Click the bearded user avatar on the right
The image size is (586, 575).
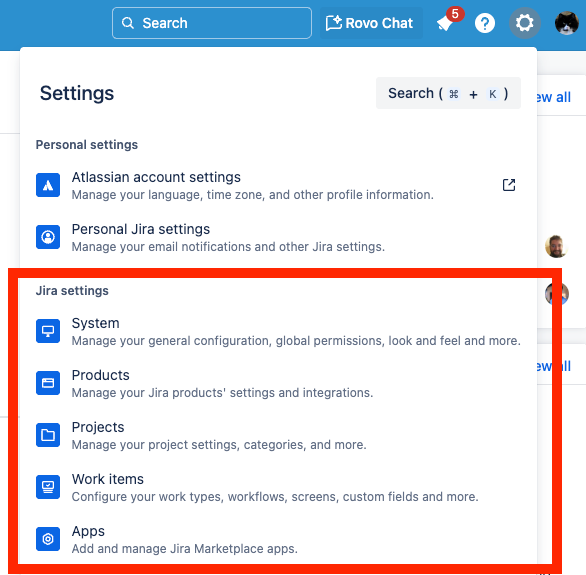coord(556,247)
